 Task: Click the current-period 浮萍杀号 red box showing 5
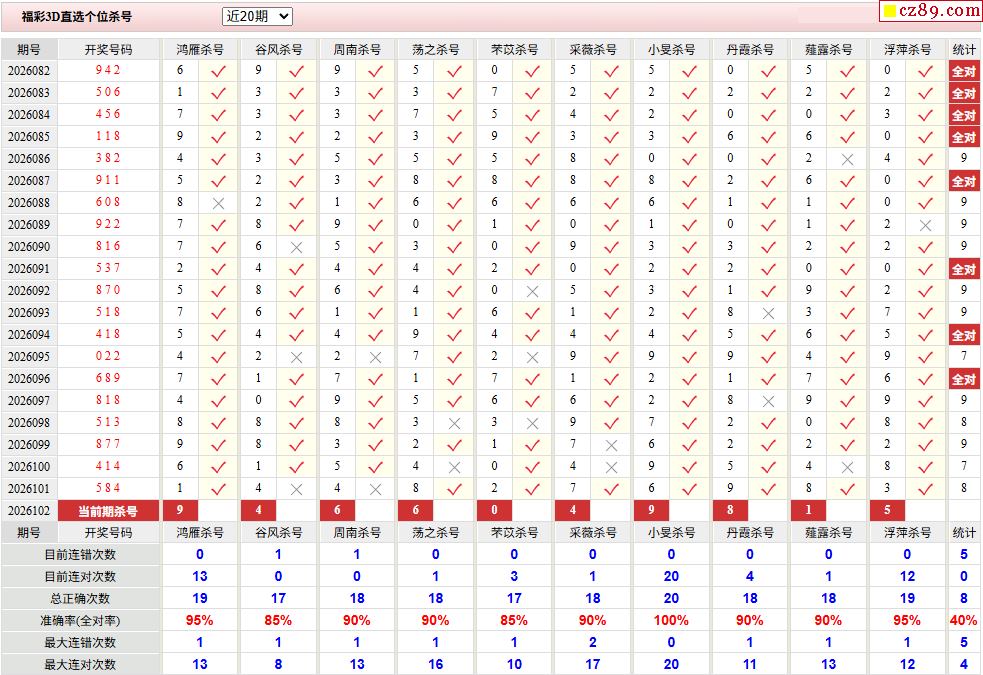887,510
